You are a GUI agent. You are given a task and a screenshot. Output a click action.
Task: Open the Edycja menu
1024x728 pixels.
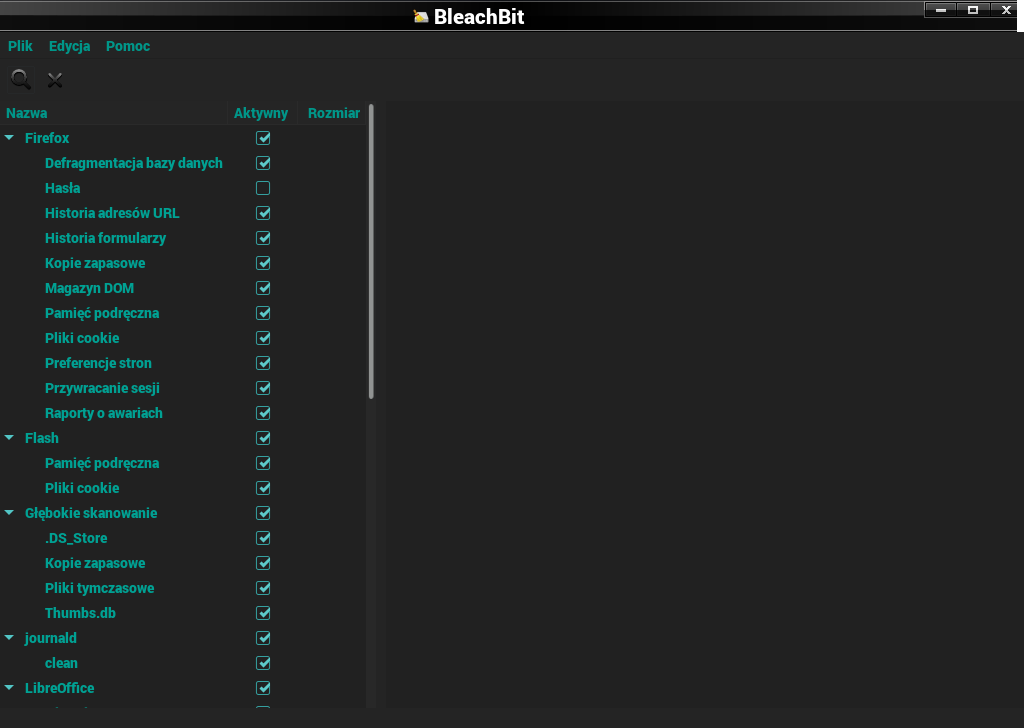tap(69, 46)
